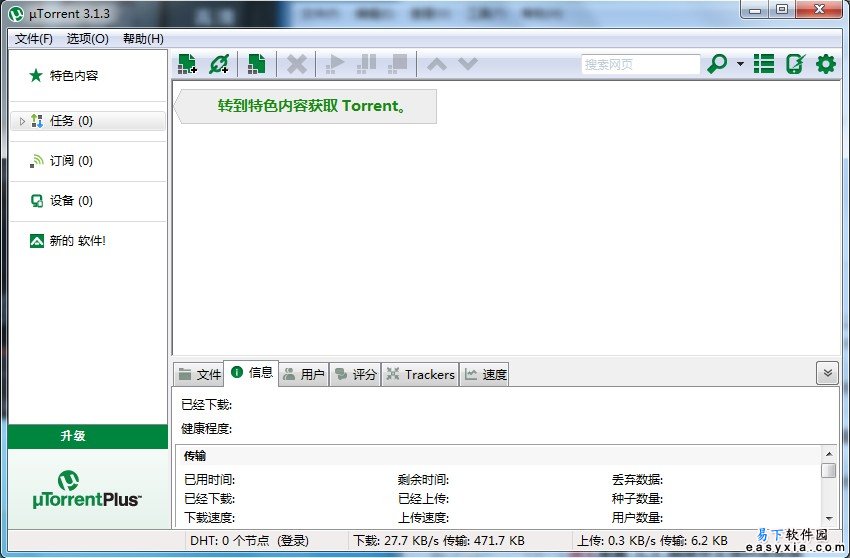Open Preferences via the gear icon
This screenshot has width=850, height=558.
826,64
